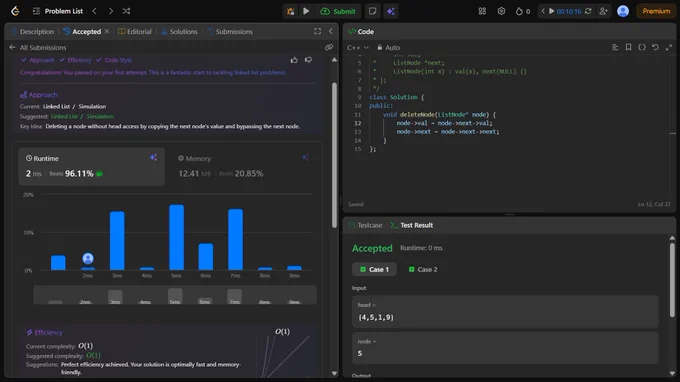
Task: Adjust the runtime range mini-chart slider
Action: pyautogui.click(x=175, y=295)
